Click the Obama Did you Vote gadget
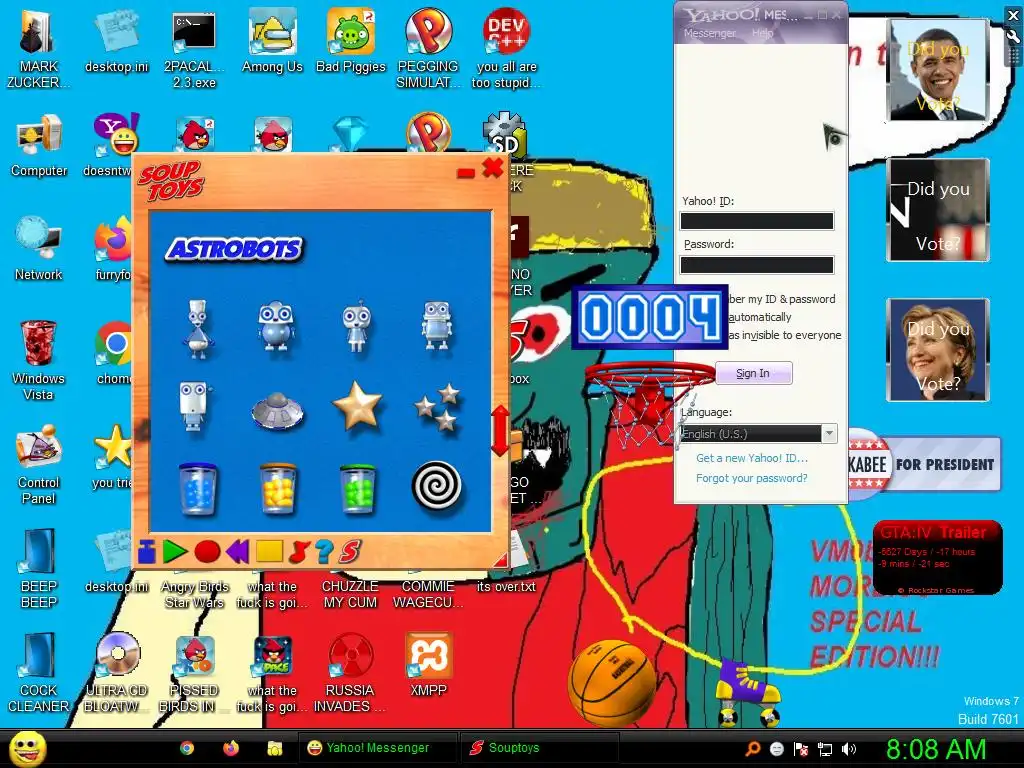The width and height of the screenshot is (1024, 768). (938, 70)
